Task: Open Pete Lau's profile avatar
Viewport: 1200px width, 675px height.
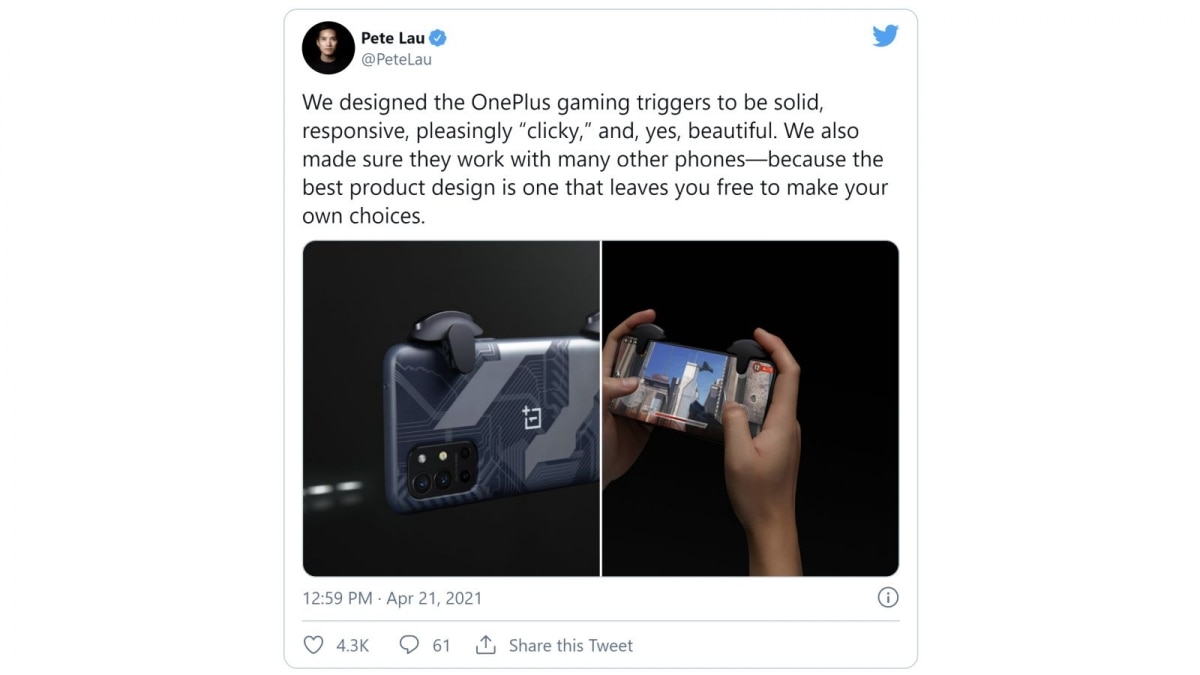Action: click(328, 48)
